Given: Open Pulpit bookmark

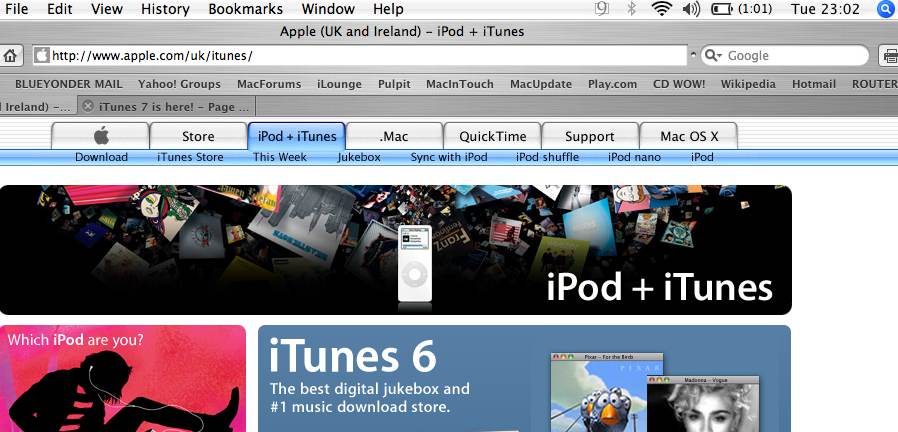Looking at the screenshot, I should point(394,84).
